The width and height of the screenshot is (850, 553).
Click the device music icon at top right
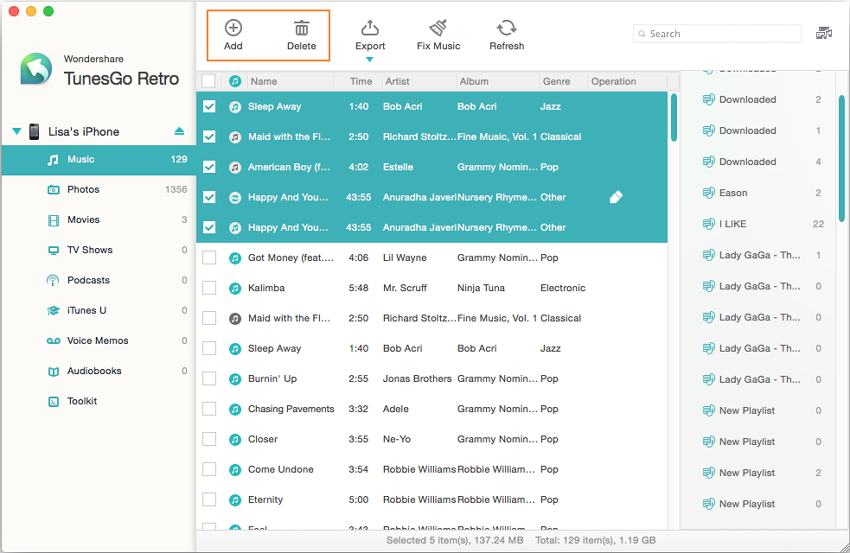pyautogui.click(x=824, y=33)
